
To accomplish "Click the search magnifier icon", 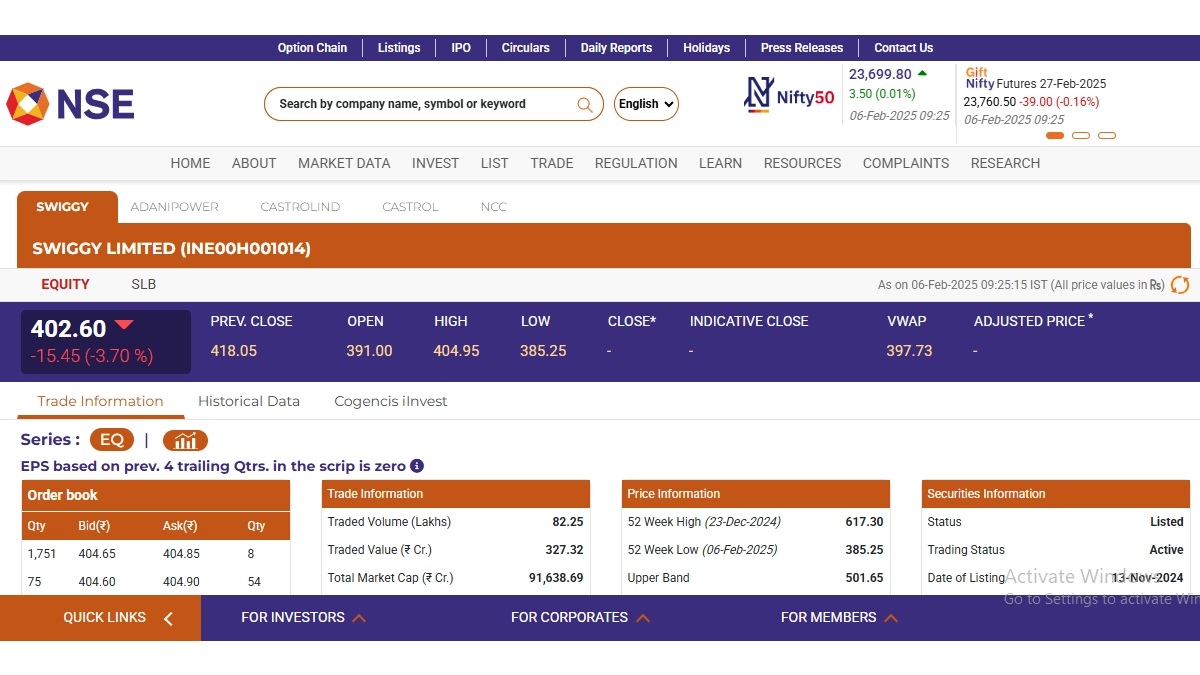I will point(585,104).
